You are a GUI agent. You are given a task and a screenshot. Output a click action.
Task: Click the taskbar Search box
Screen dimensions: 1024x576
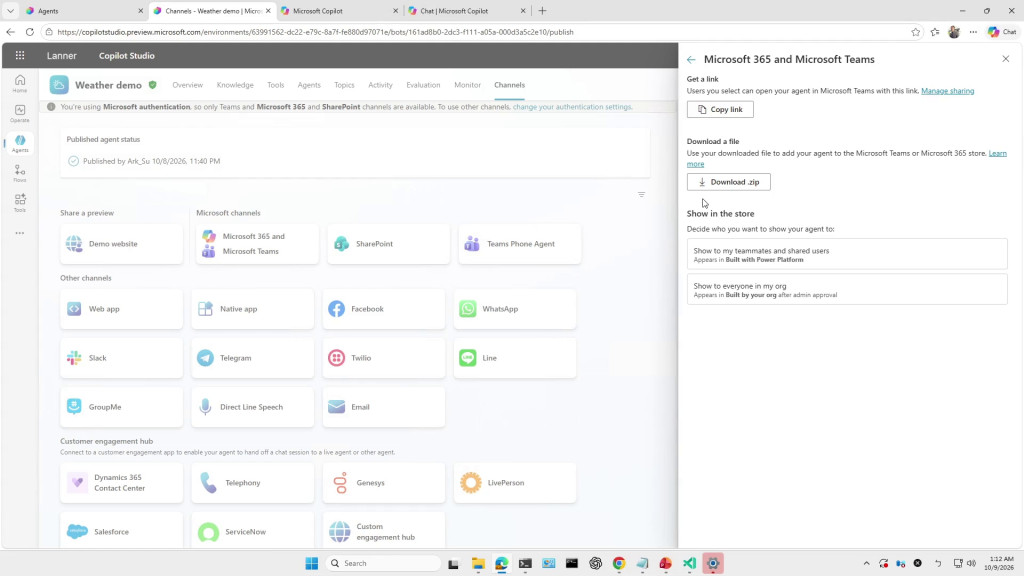coord(383,563)
